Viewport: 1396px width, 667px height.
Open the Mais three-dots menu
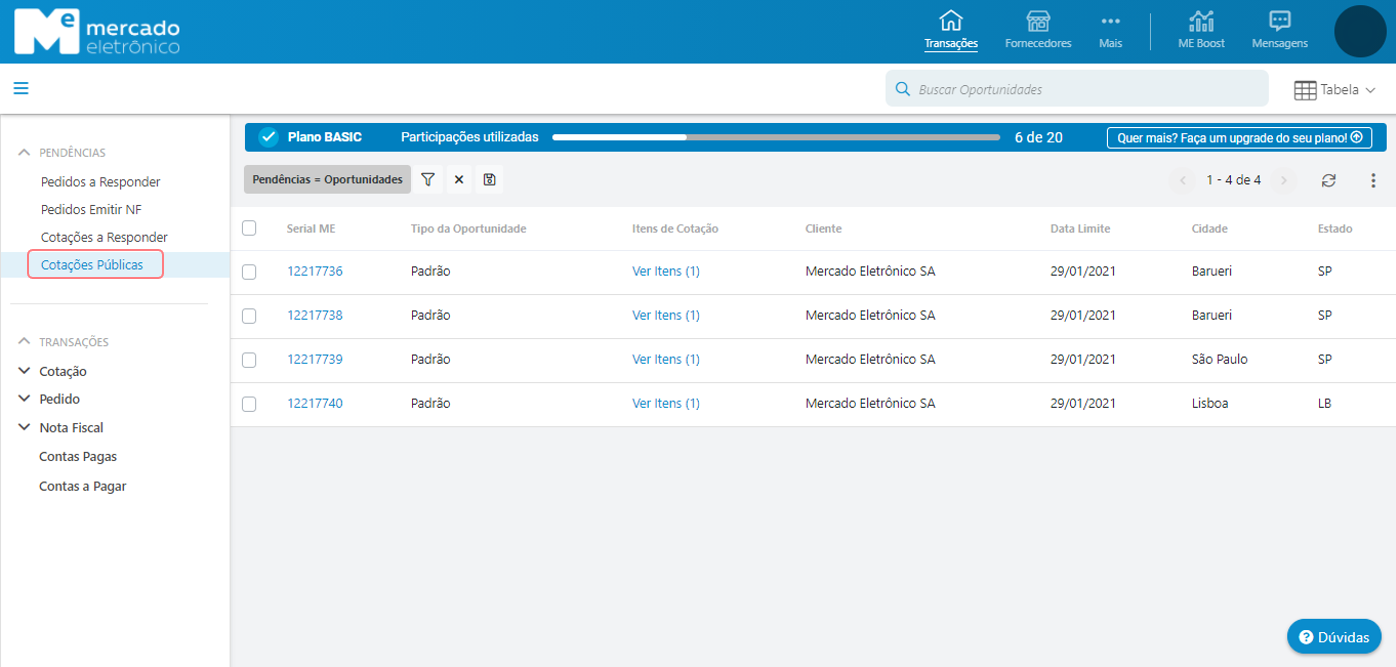(x=1110, y=21)
